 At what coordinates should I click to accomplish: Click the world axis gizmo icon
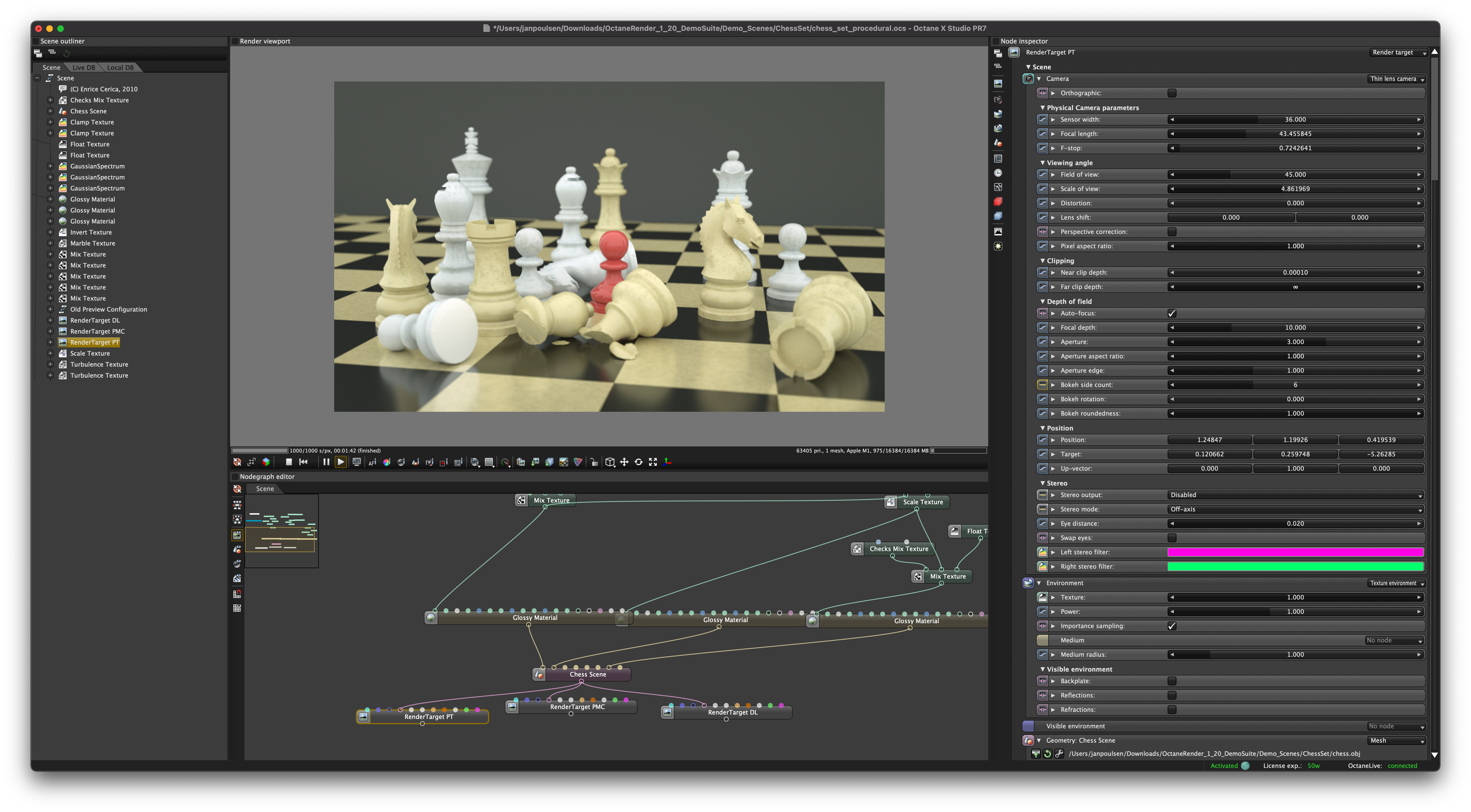click(667, 462)
